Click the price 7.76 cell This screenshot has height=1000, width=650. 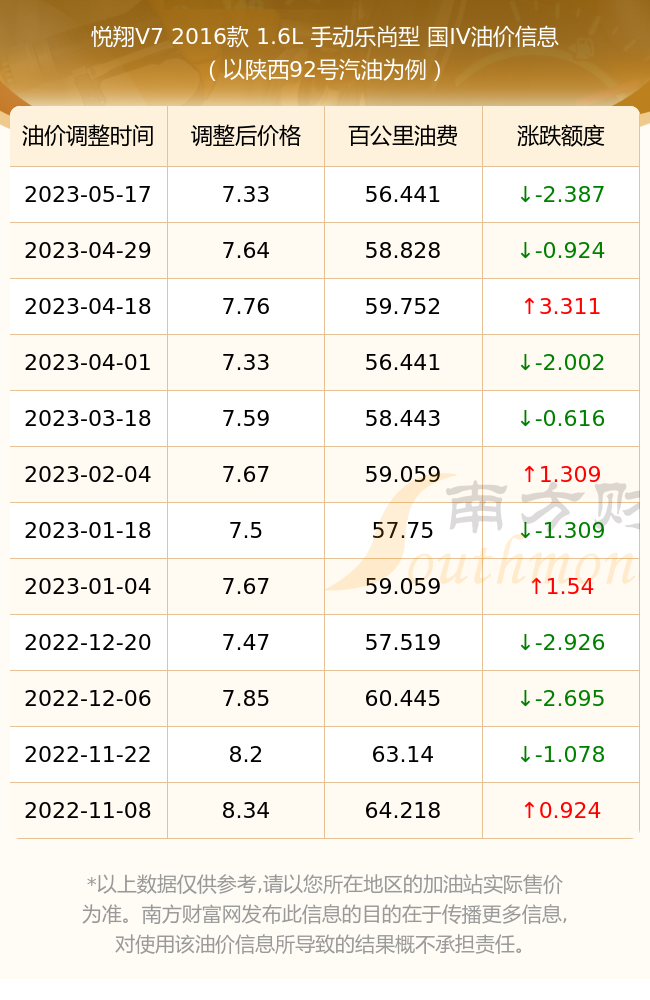tap(246, 307)
